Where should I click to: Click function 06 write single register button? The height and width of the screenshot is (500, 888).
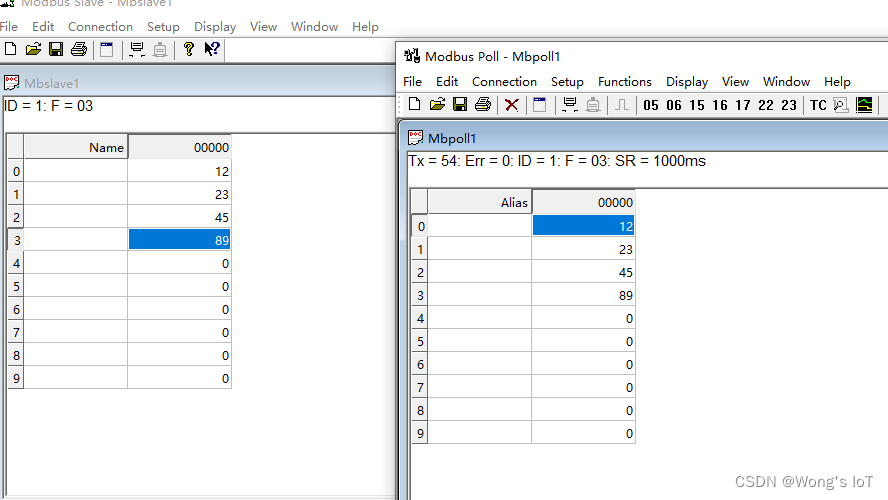pyautogui.click(x=674, y=105)
